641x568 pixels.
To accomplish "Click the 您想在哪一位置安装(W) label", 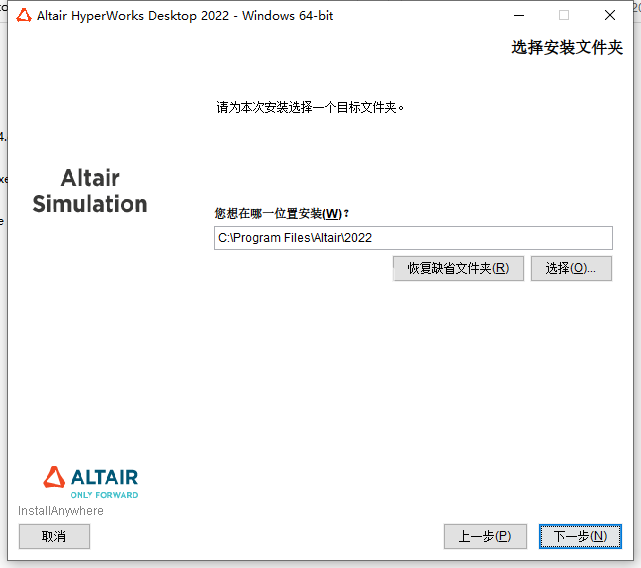I will [x=282, y=213].
